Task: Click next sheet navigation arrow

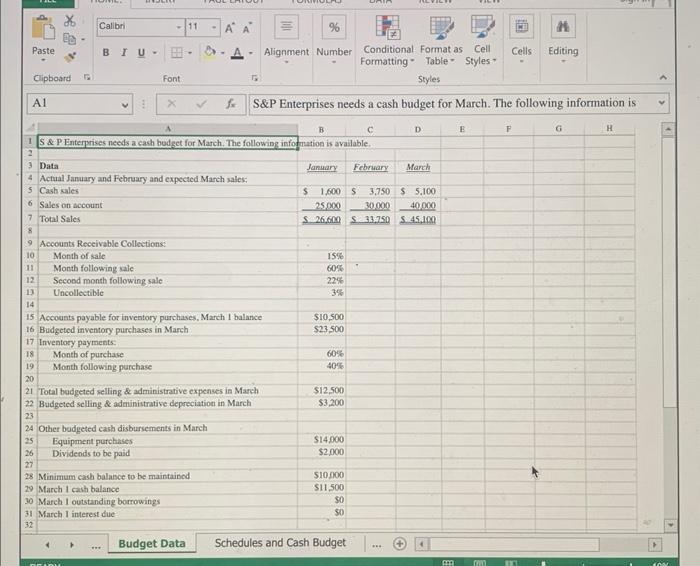Action: pos(71,545)
